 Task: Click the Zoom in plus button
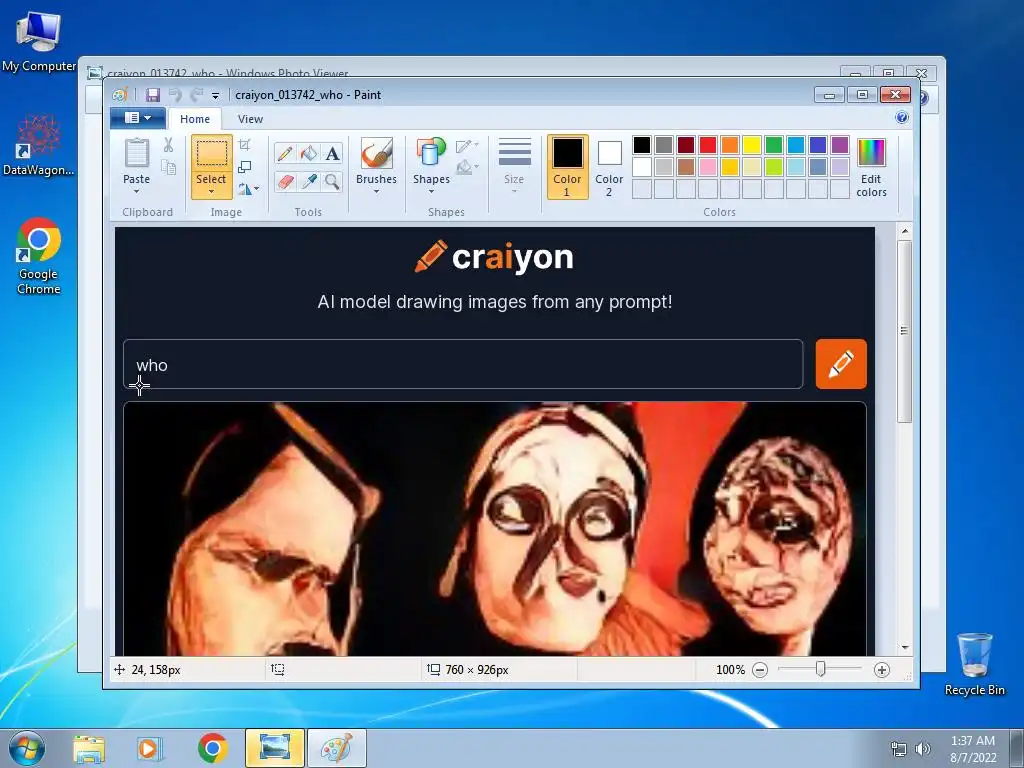[882, 670]
